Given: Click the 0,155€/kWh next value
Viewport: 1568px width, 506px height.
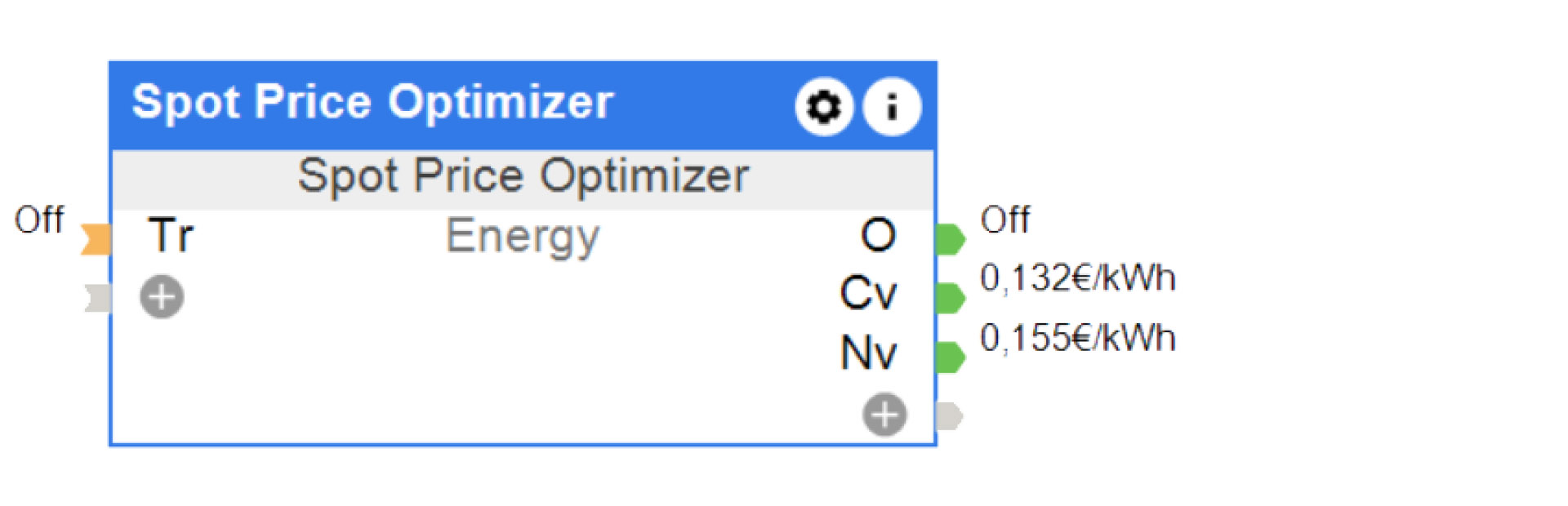Looking at the screenshot, I should (1077, 338).
